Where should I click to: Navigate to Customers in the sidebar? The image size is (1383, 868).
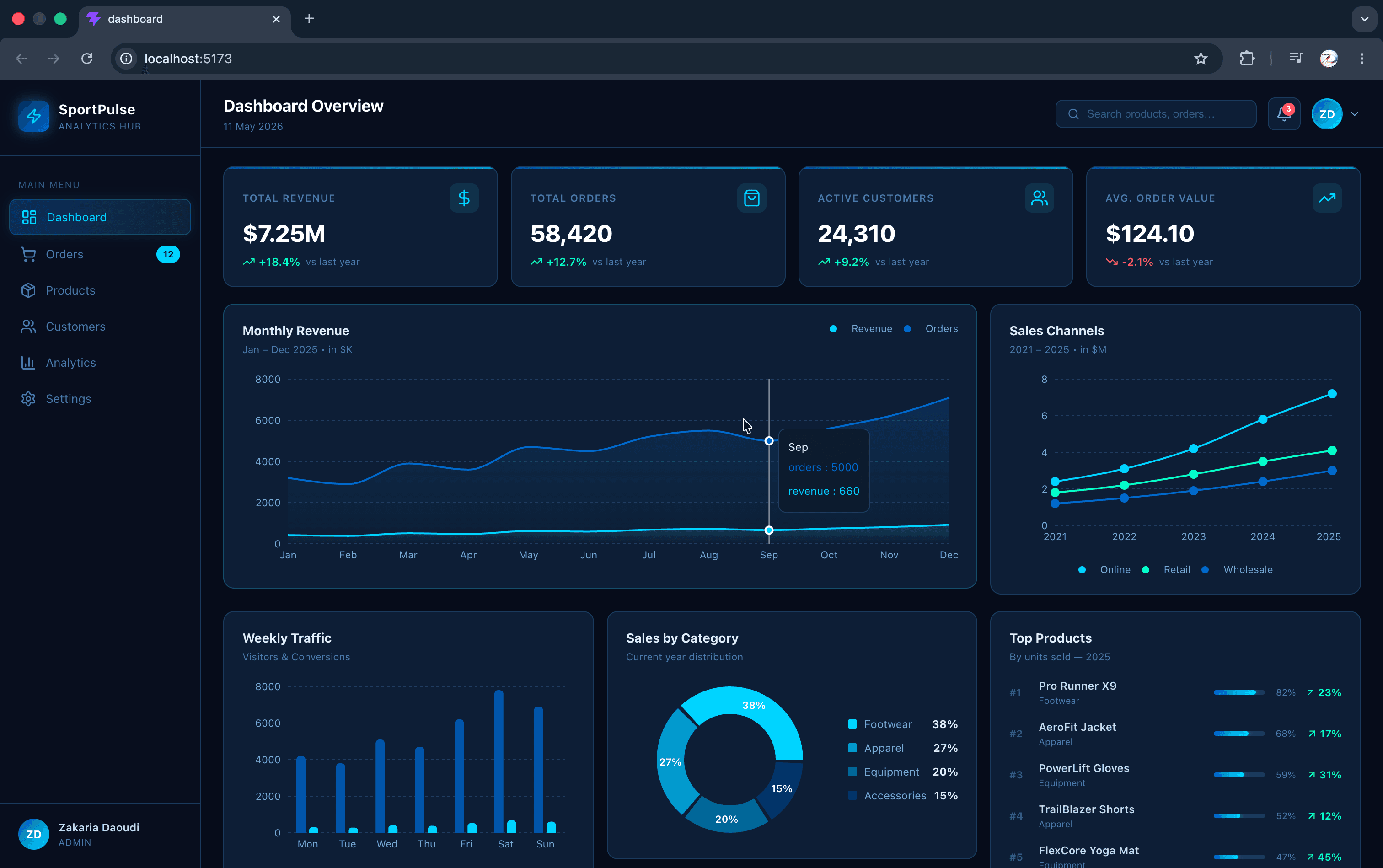pos(100,327)
